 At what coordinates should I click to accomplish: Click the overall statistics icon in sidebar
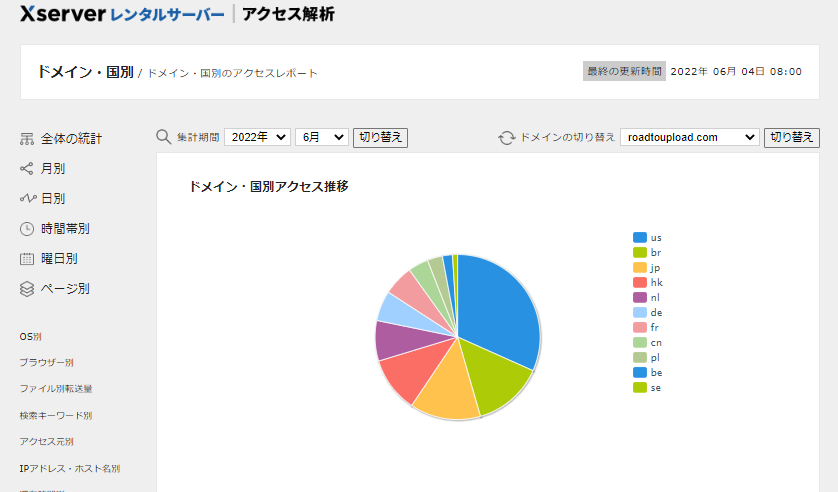tap(27, 138)
